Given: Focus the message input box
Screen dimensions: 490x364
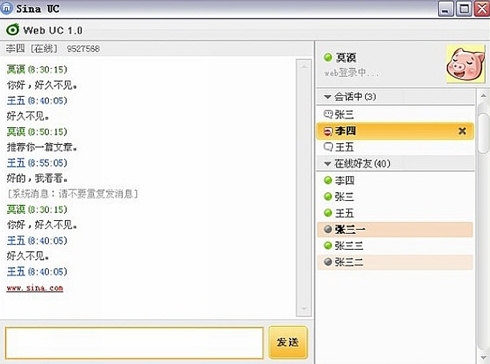Looking at the screenshot, I should tap(134, 343).
